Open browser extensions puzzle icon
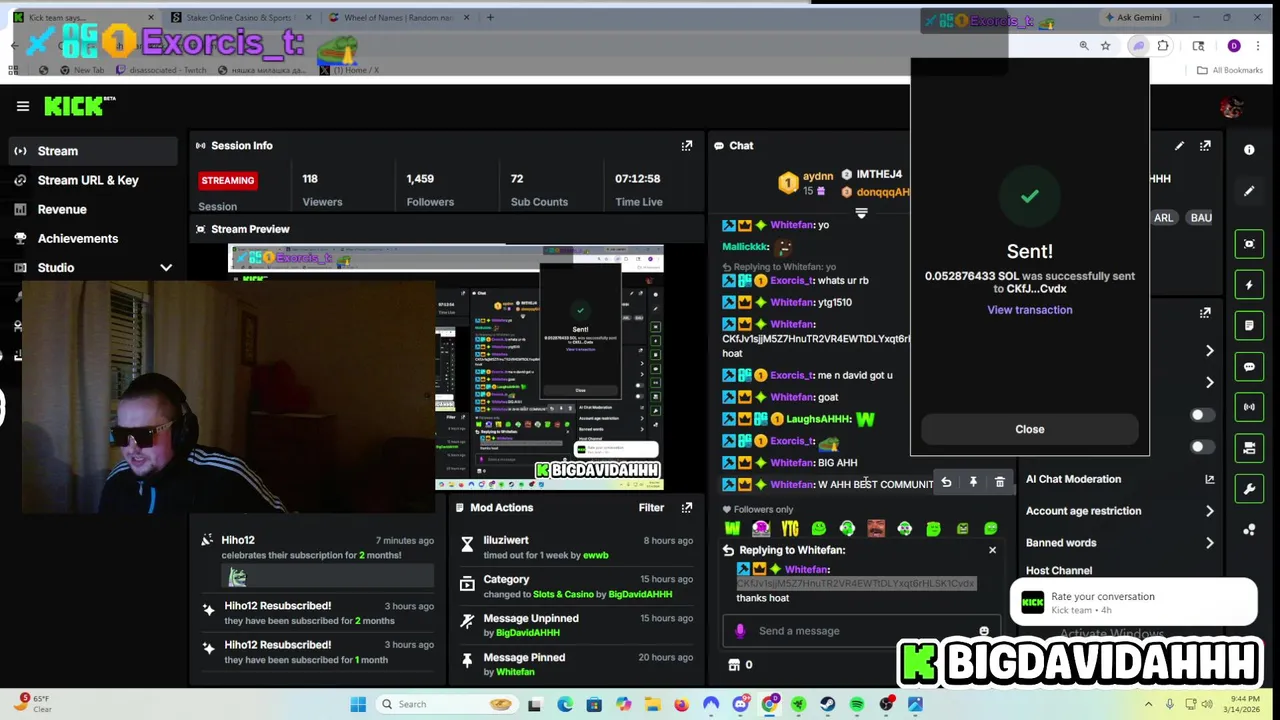 click(x=1163, y=46)
